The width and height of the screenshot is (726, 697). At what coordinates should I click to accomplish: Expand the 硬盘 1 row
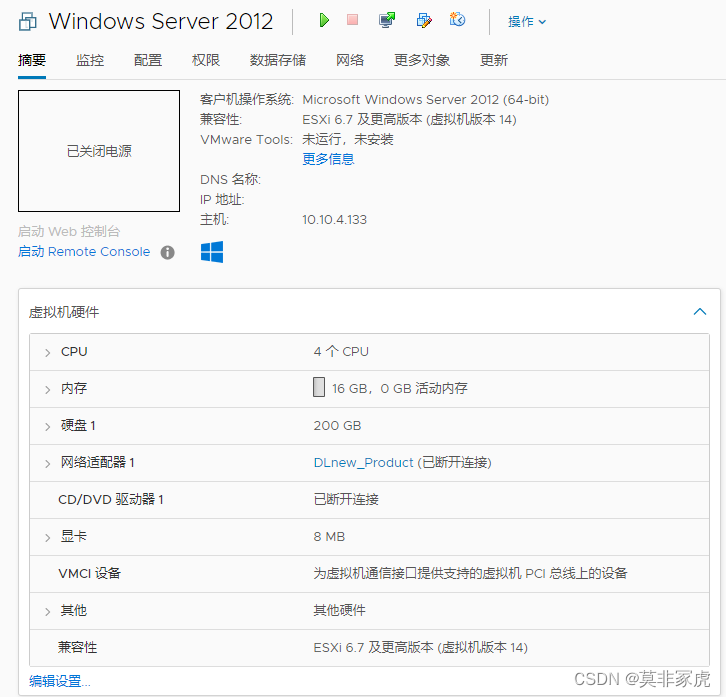[47, 427]
